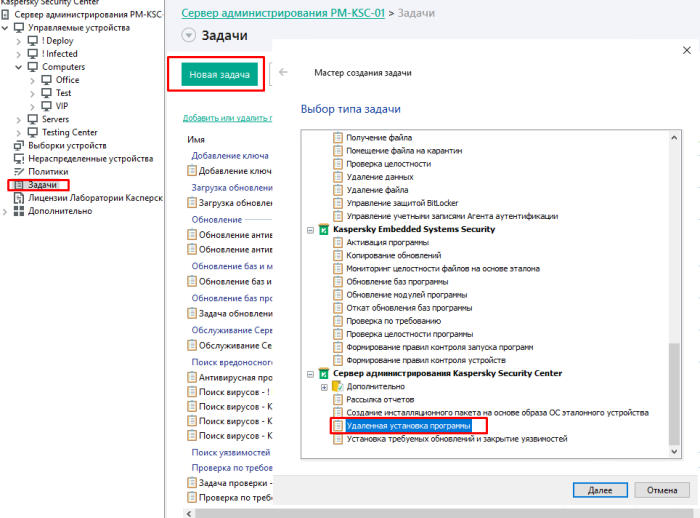Expand the Дополнительно folder in wizard list
Image resolution: width=700 pixels, height=518 pixels.
pos(324,387)
